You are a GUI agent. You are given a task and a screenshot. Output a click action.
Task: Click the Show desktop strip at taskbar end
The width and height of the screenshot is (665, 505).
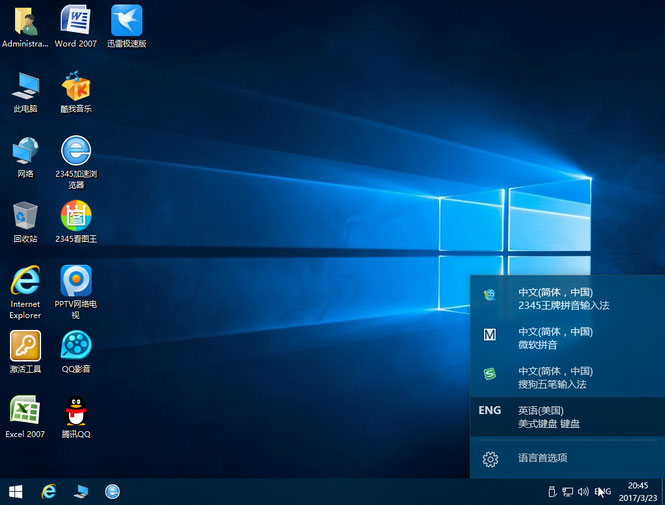(662, 492)
